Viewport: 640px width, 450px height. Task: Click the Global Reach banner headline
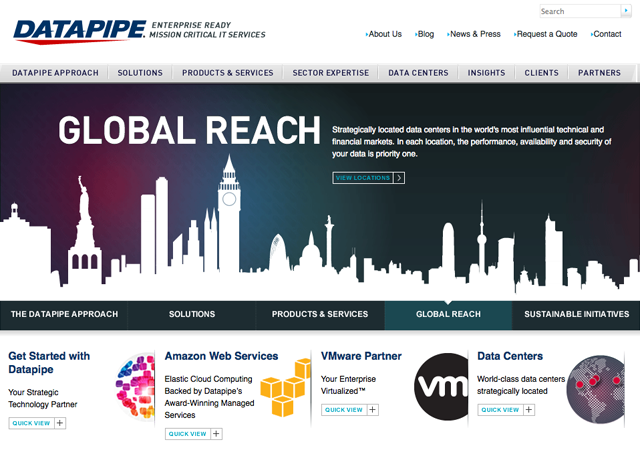point(189,130)
